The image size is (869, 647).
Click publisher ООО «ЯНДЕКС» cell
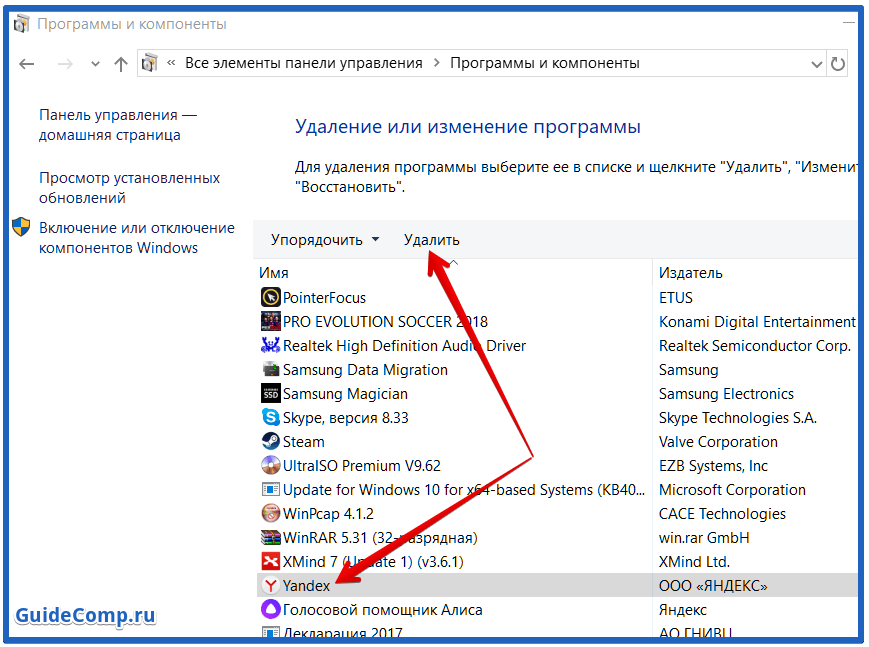coord(713,586)
